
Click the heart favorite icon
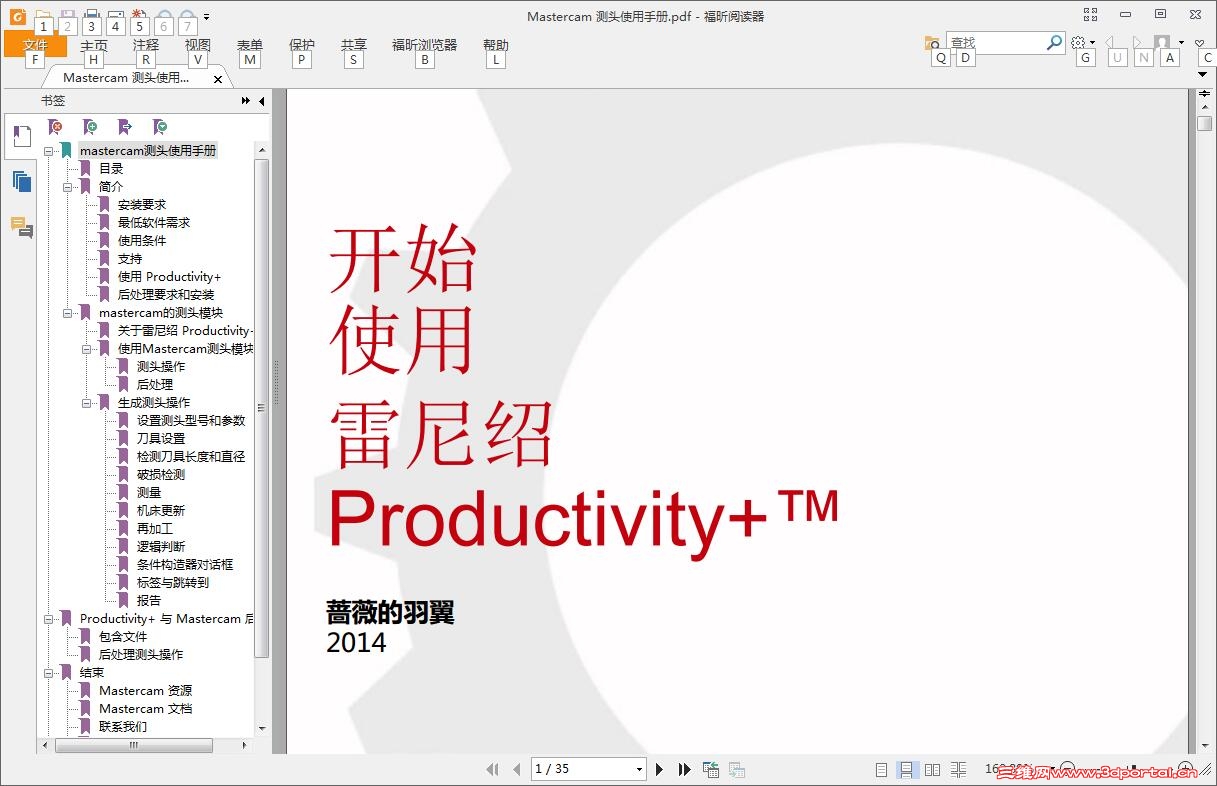click(x=1200, y=43)
